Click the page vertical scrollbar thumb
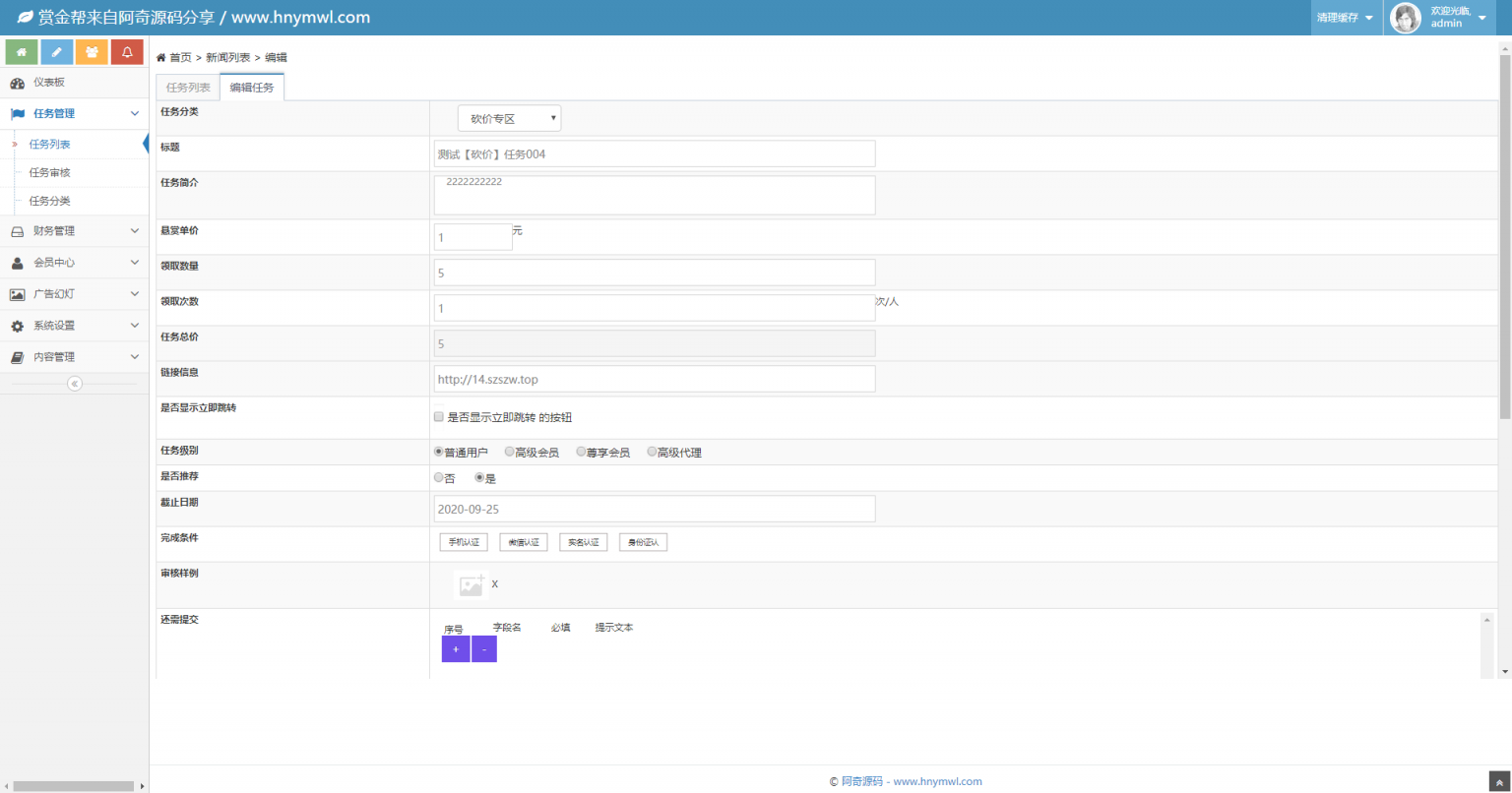 point(1504,236)
